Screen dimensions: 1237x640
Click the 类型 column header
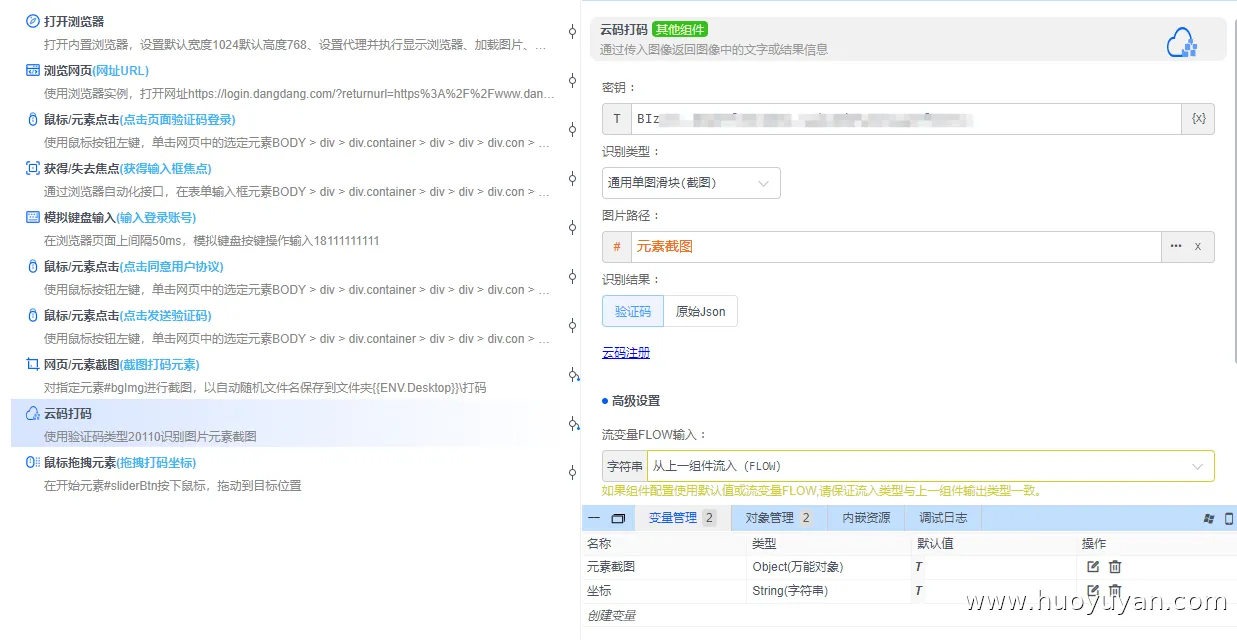click(x=764, y=543)
